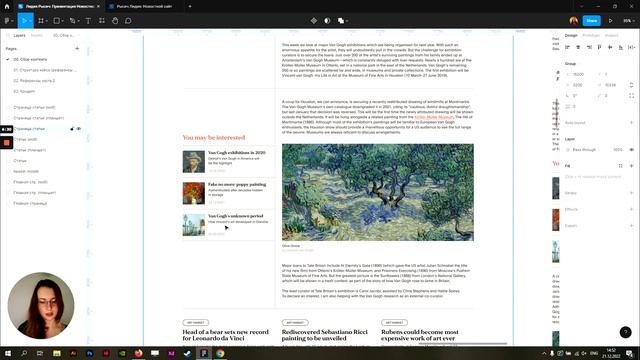
Task: Select the page '03. Концепт'
Action: pos(24,91)
